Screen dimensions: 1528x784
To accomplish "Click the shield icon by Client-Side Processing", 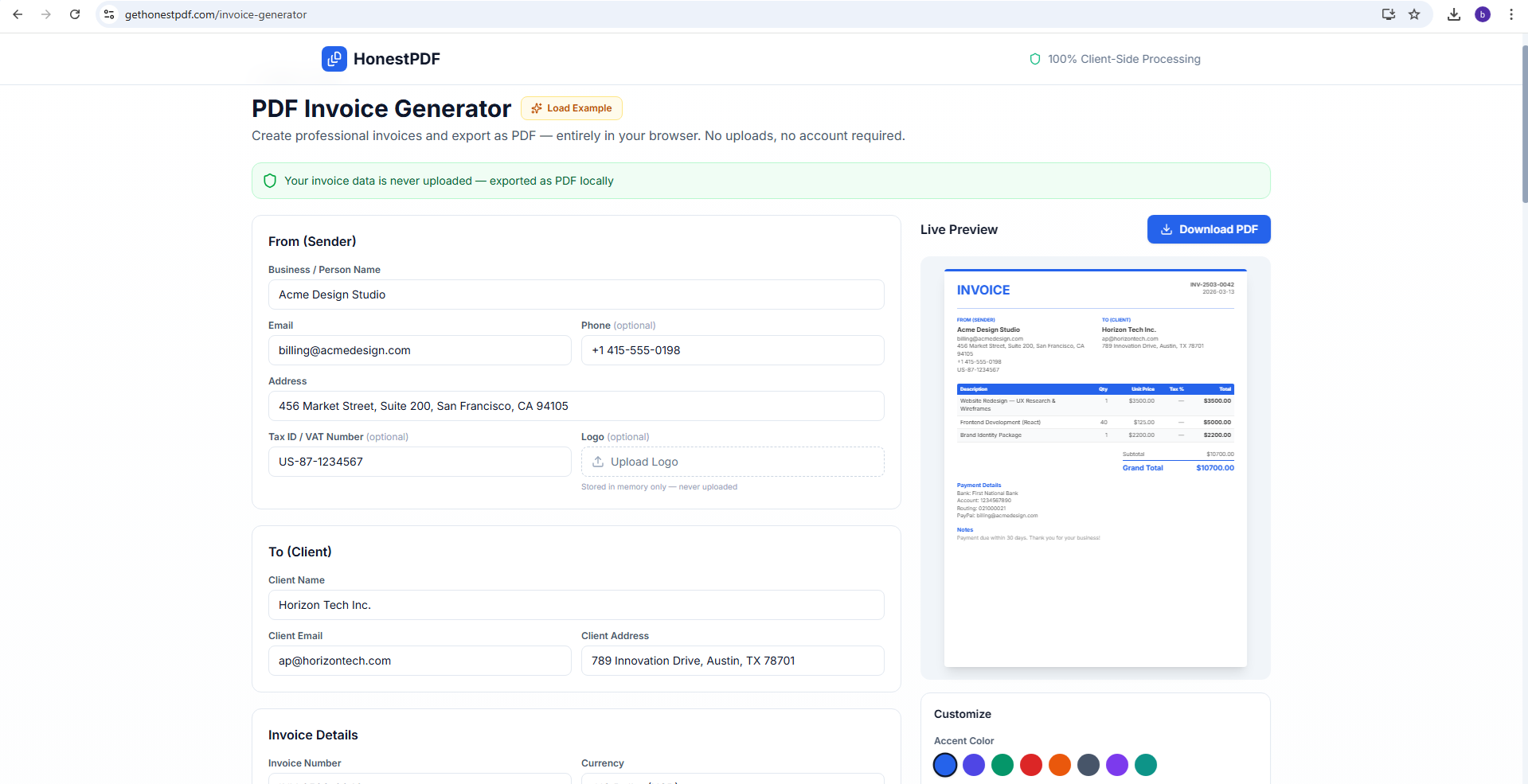I will [1035, 59].
